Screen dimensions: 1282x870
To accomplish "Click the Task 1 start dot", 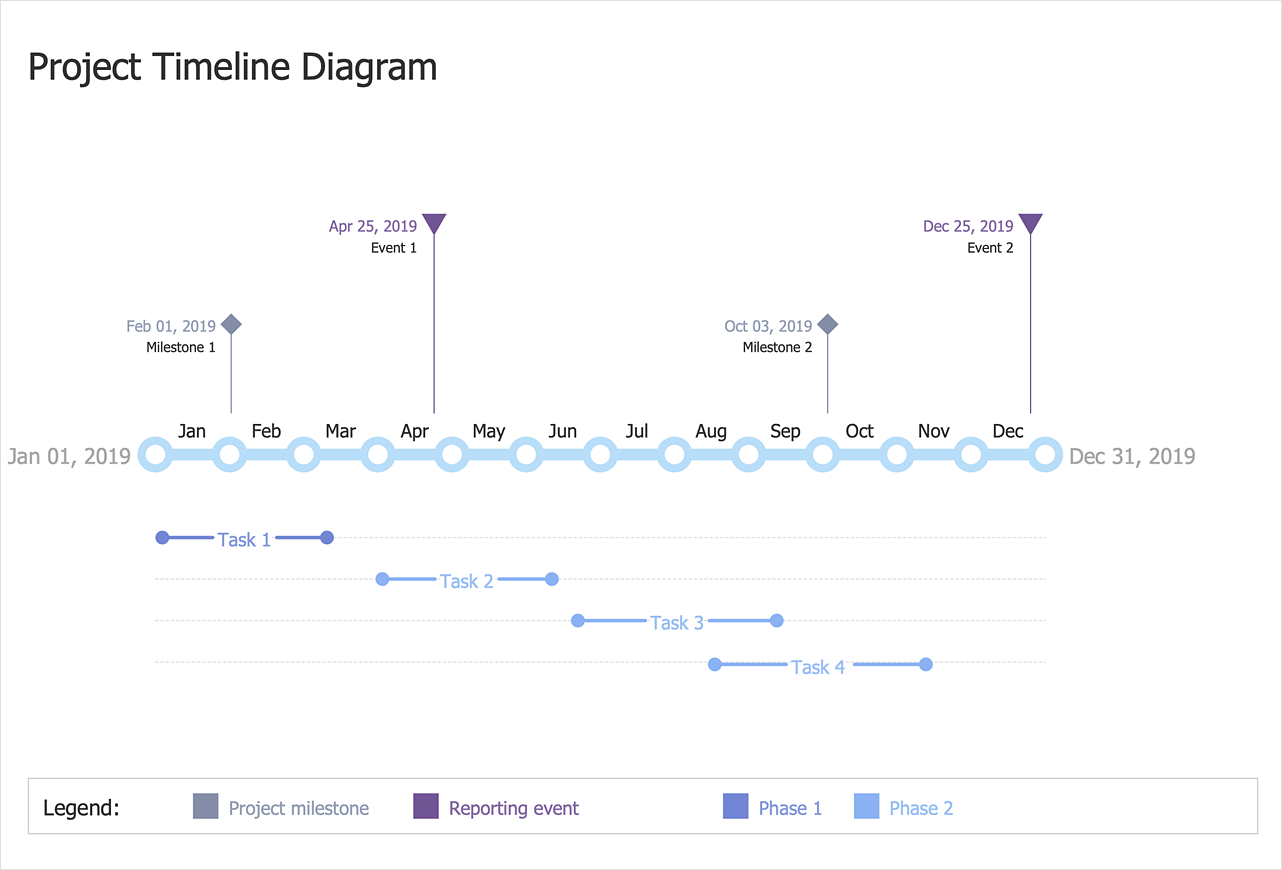I will [162, 538].
